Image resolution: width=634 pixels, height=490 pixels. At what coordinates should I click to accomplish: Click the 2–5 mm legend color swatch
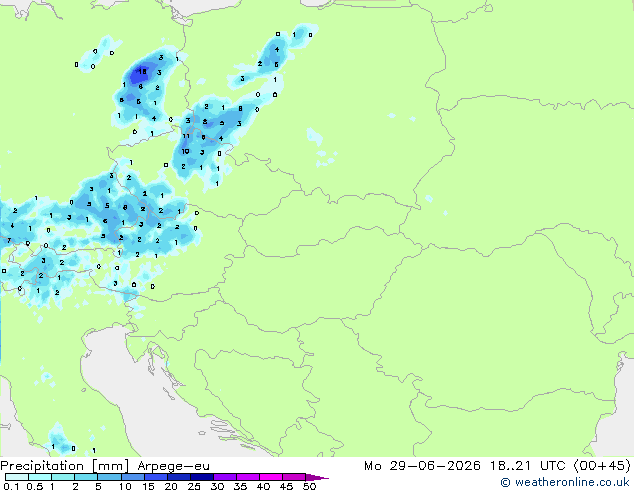[x=86, y=477]
